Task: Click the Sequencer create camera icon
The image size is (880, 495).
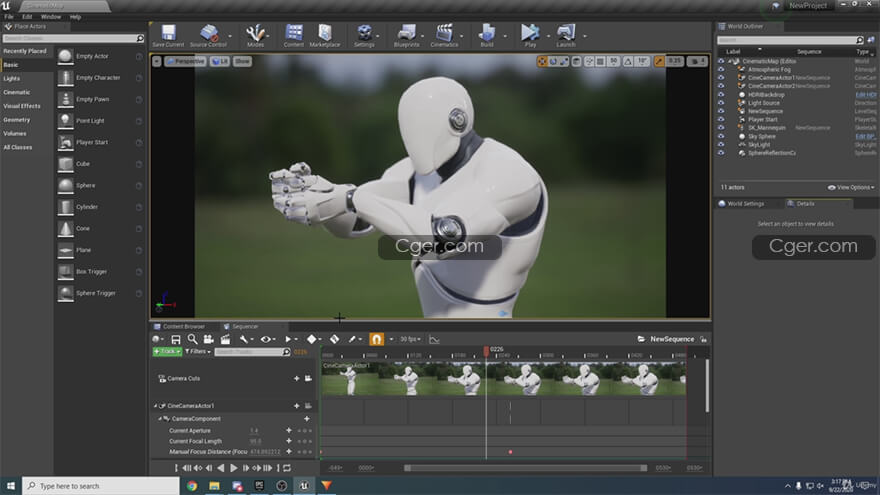Action: [x=209, y=339]
